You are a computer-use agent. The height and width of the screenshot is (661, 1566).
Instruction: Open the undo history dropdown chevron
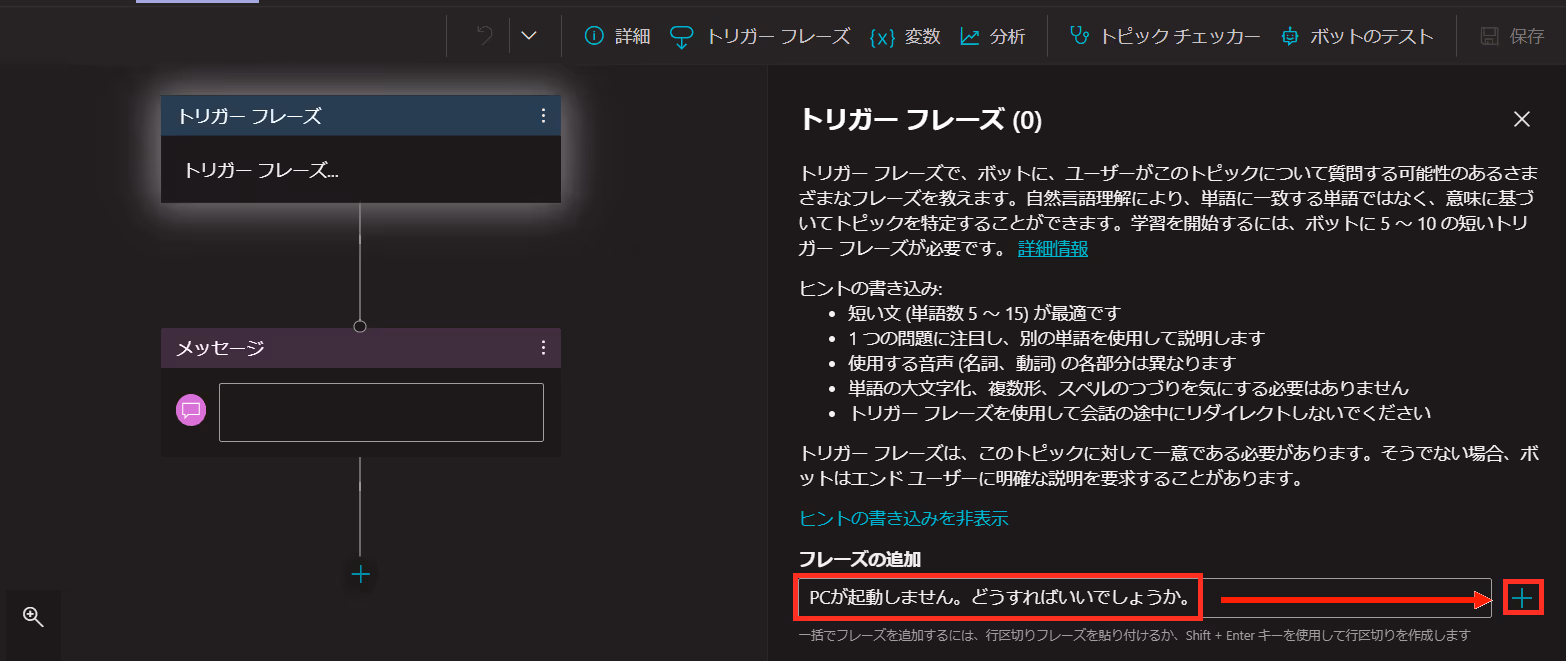[529, 37]
